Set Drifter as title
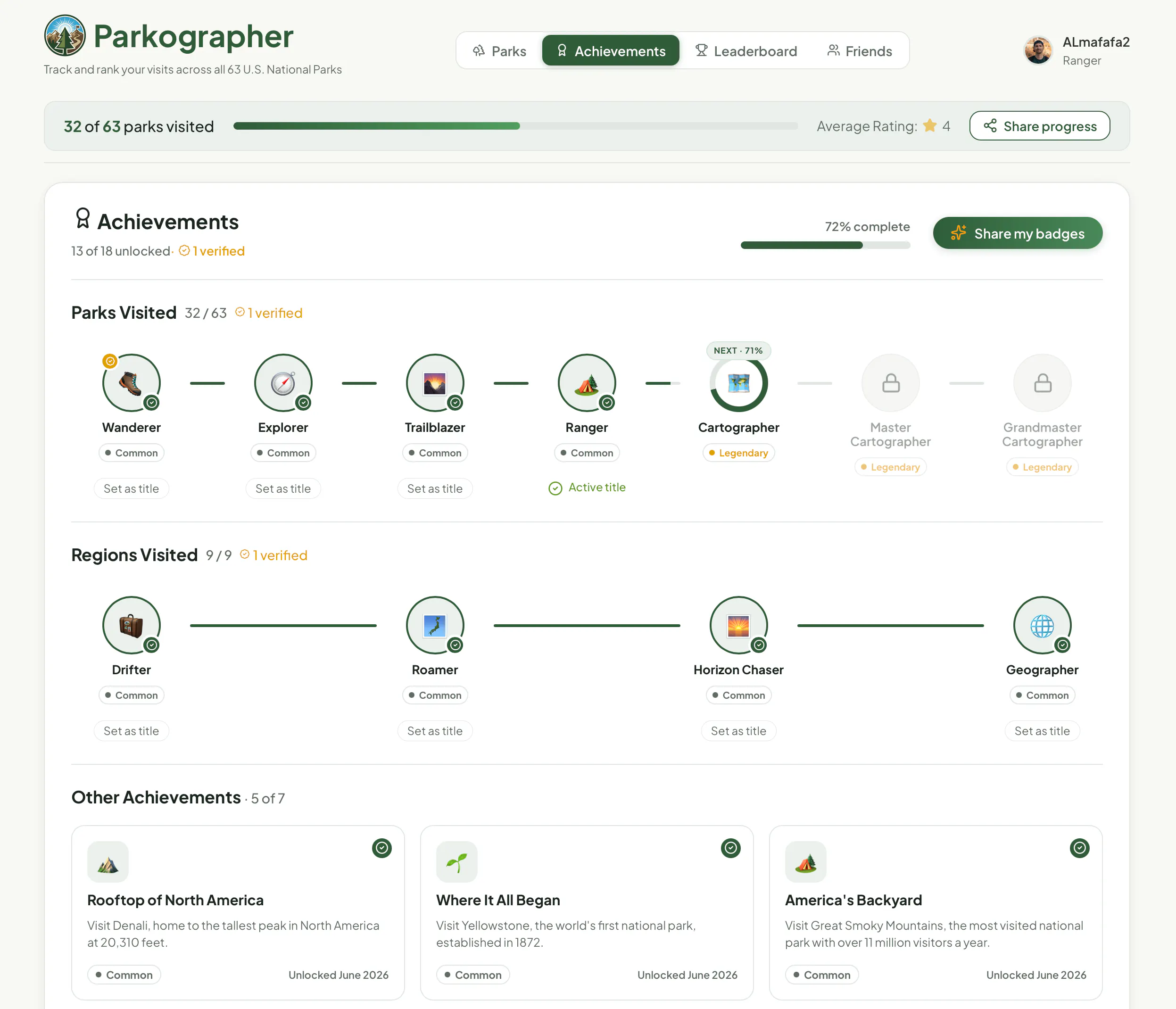The height and width of the screenshot is (1009, 1176). click(131, 731)
